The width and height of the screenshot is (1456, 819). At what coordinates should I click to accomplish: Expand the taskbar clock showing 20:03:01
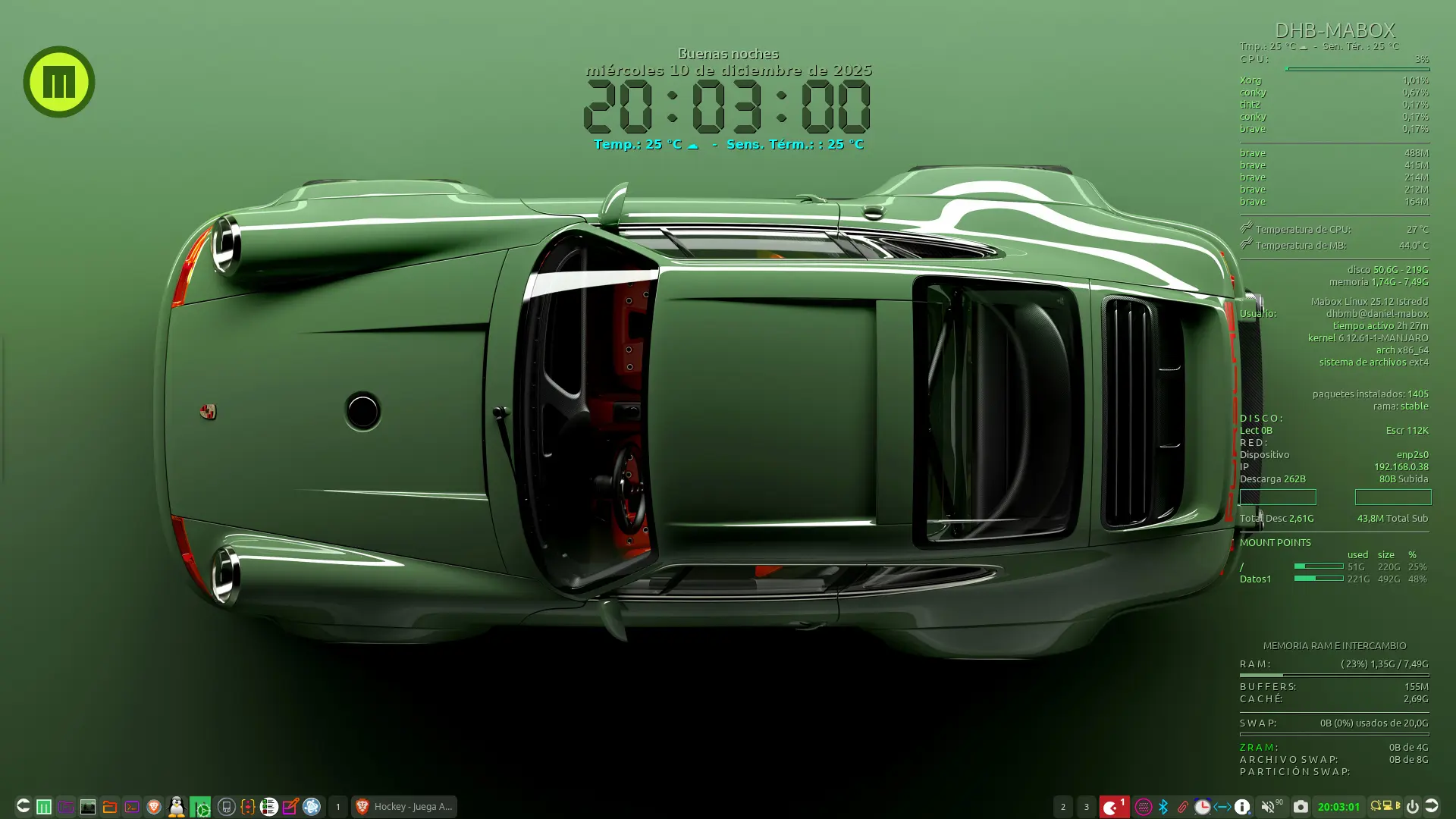(1338, 807)
